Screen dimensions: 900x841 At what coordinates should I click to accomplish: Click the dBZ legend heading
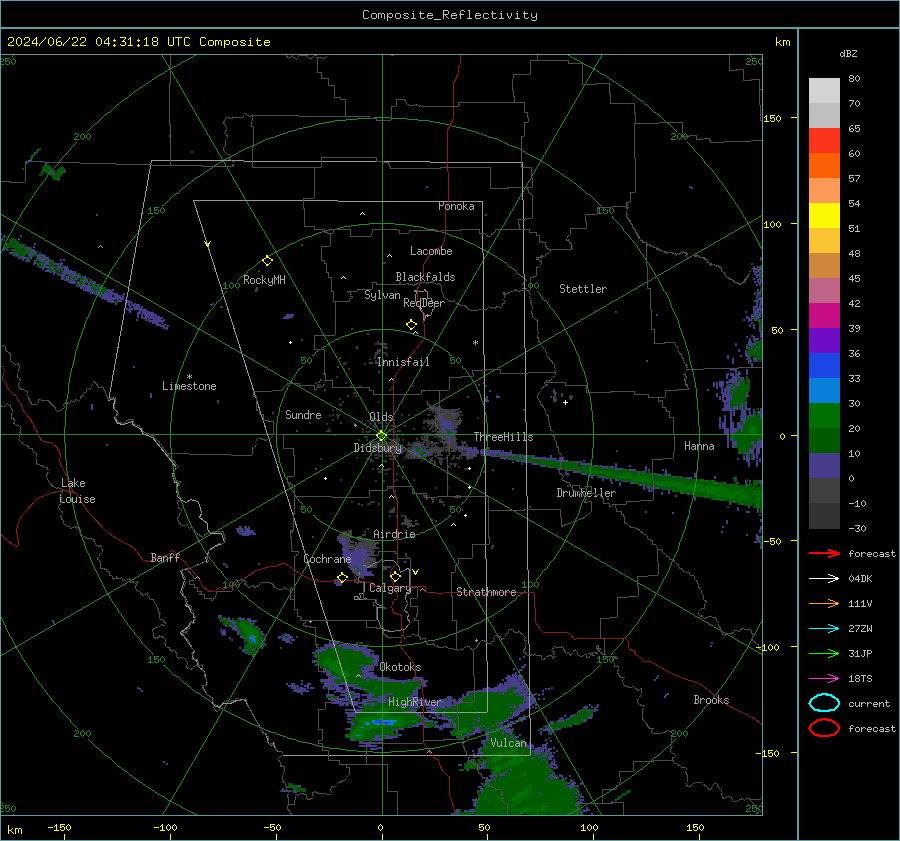848,54
